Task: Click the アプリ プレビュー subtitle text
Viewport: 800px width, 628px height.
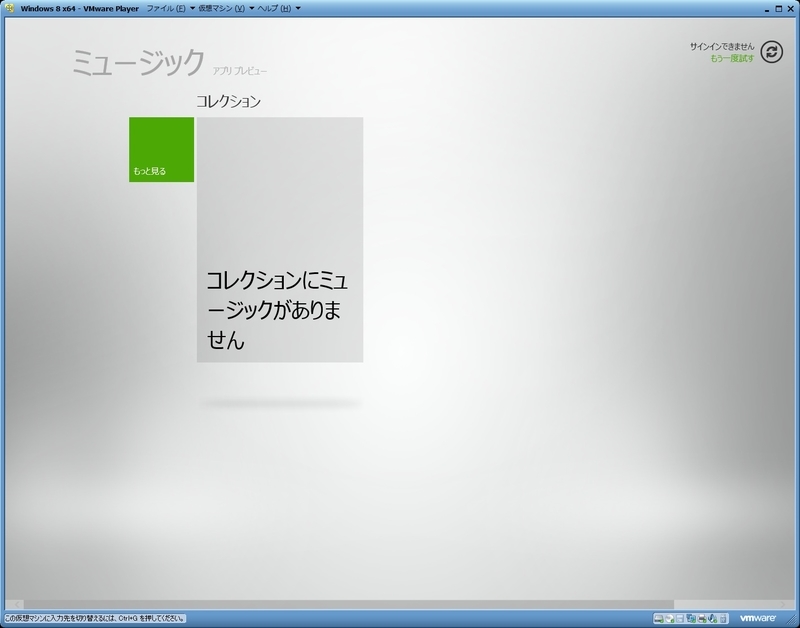Action: 240,71
